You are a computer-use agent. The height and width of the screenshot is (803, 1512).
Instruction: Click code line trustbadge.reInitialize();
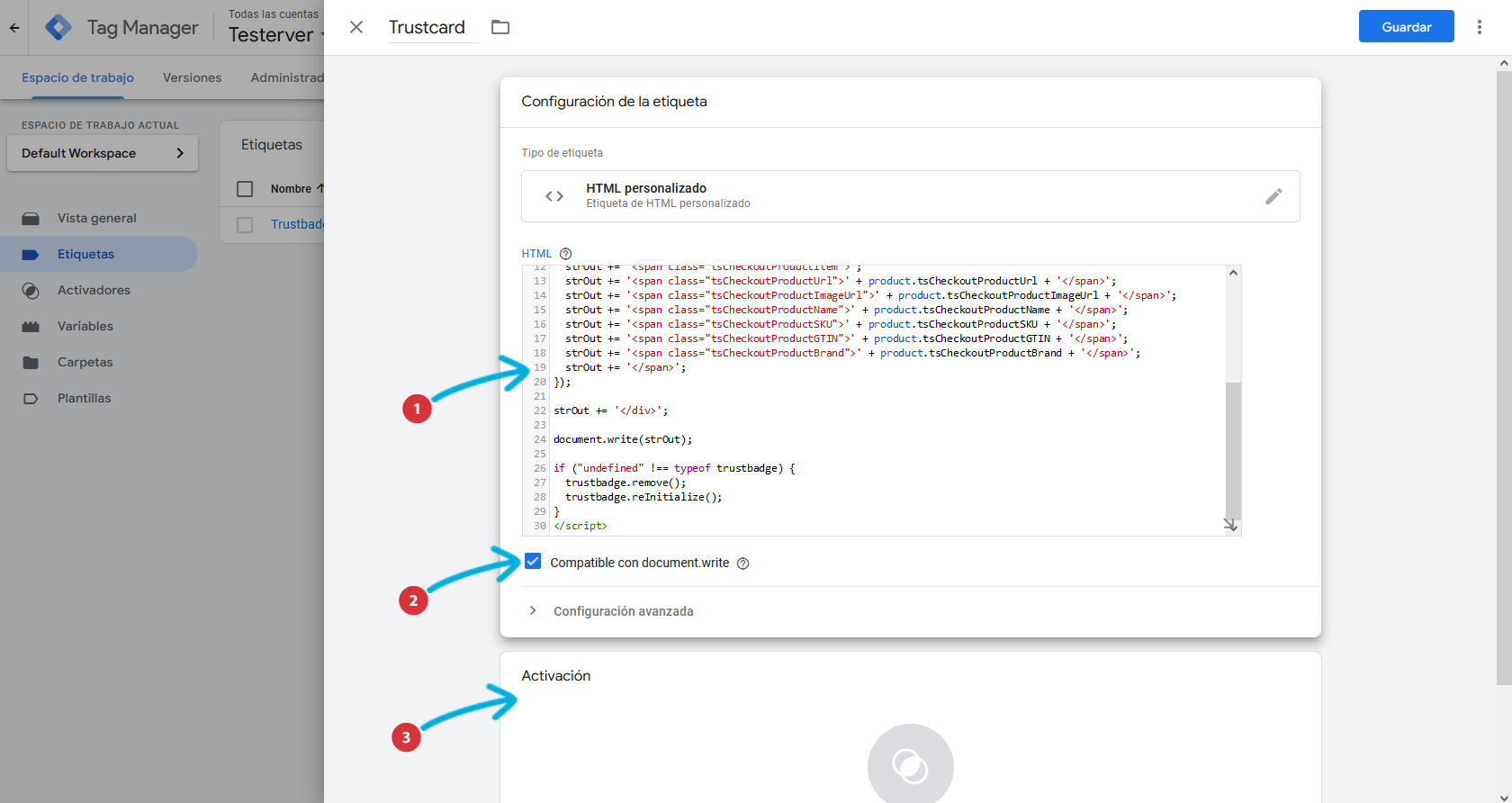pos(643,497)
